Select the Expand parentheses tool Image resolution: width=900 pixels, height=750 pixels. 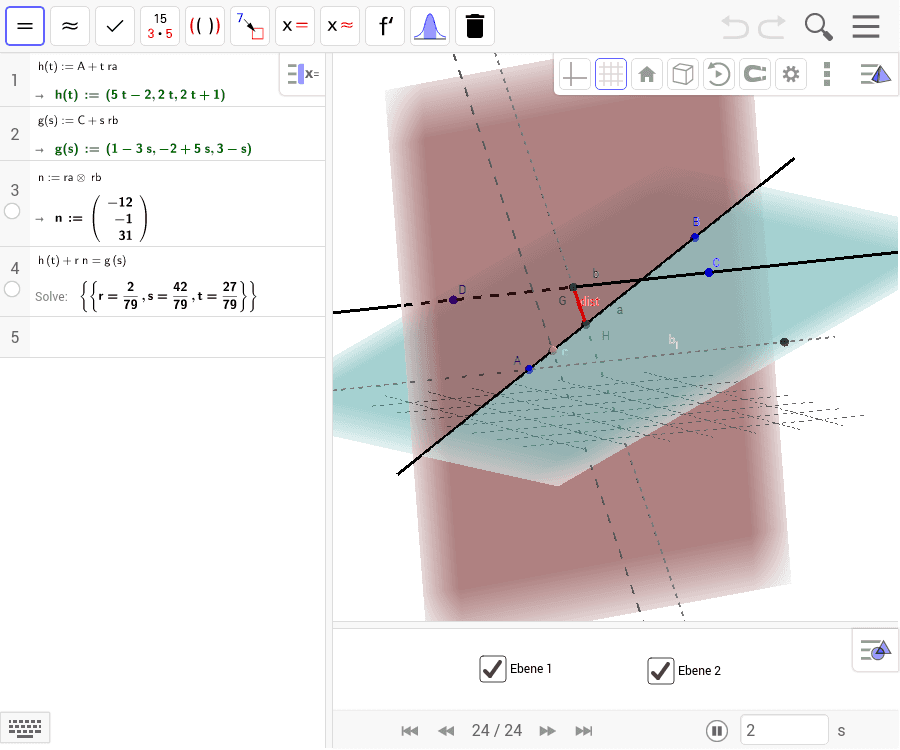(x=204, y=26)
